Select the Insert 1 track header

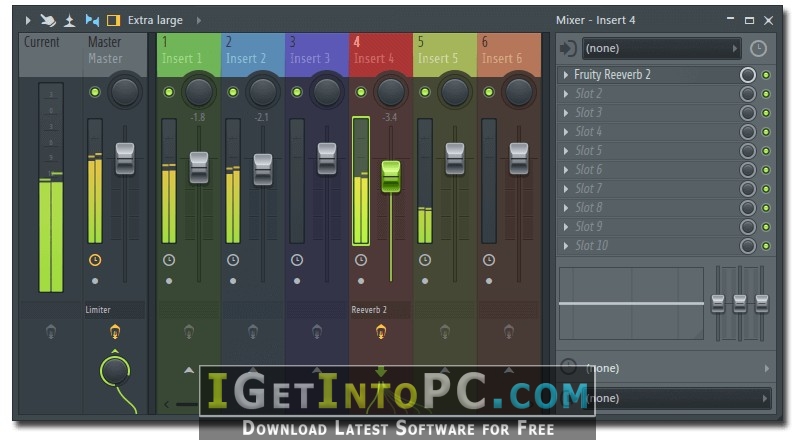(x=189, y=55)
